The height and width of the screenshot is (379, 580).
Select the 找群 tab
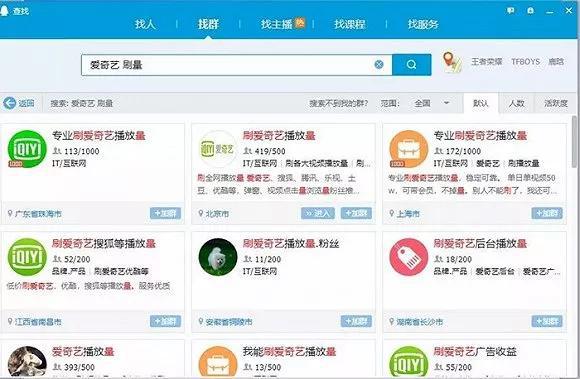pyautogui.click(x=208, y=24)
